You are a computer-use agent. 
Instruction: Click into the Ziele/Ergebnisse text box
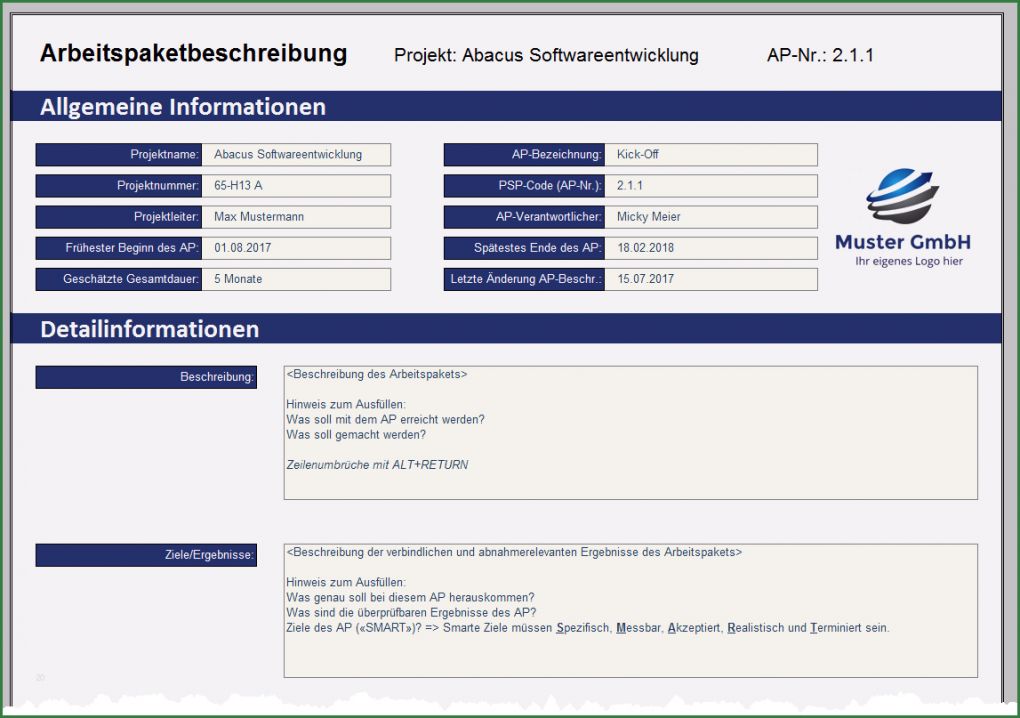[630, 610]
